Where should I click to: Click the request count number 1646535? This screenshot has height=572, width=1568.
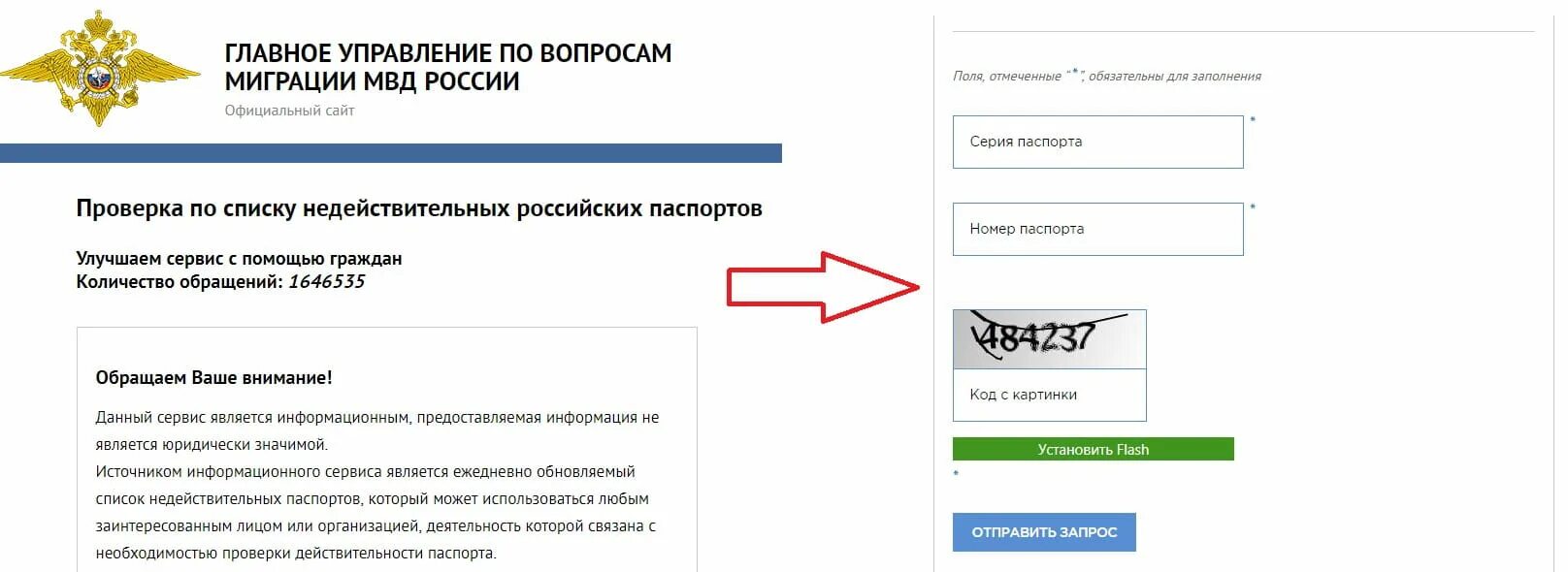pyautogui.click(x=327, y=282)
